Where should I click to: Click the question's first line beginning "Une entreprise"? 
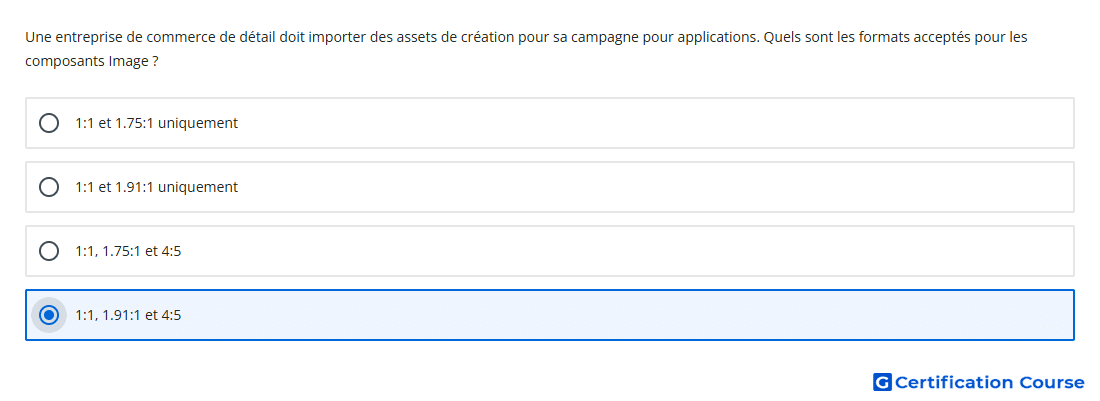click(526, 37)
